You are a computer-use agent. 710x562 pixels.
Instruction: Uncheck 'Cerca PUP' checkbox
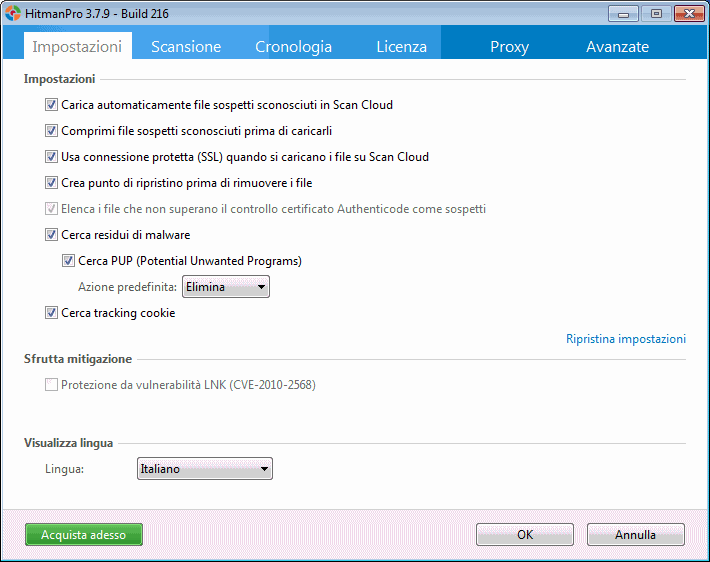[x=68, y=261]
